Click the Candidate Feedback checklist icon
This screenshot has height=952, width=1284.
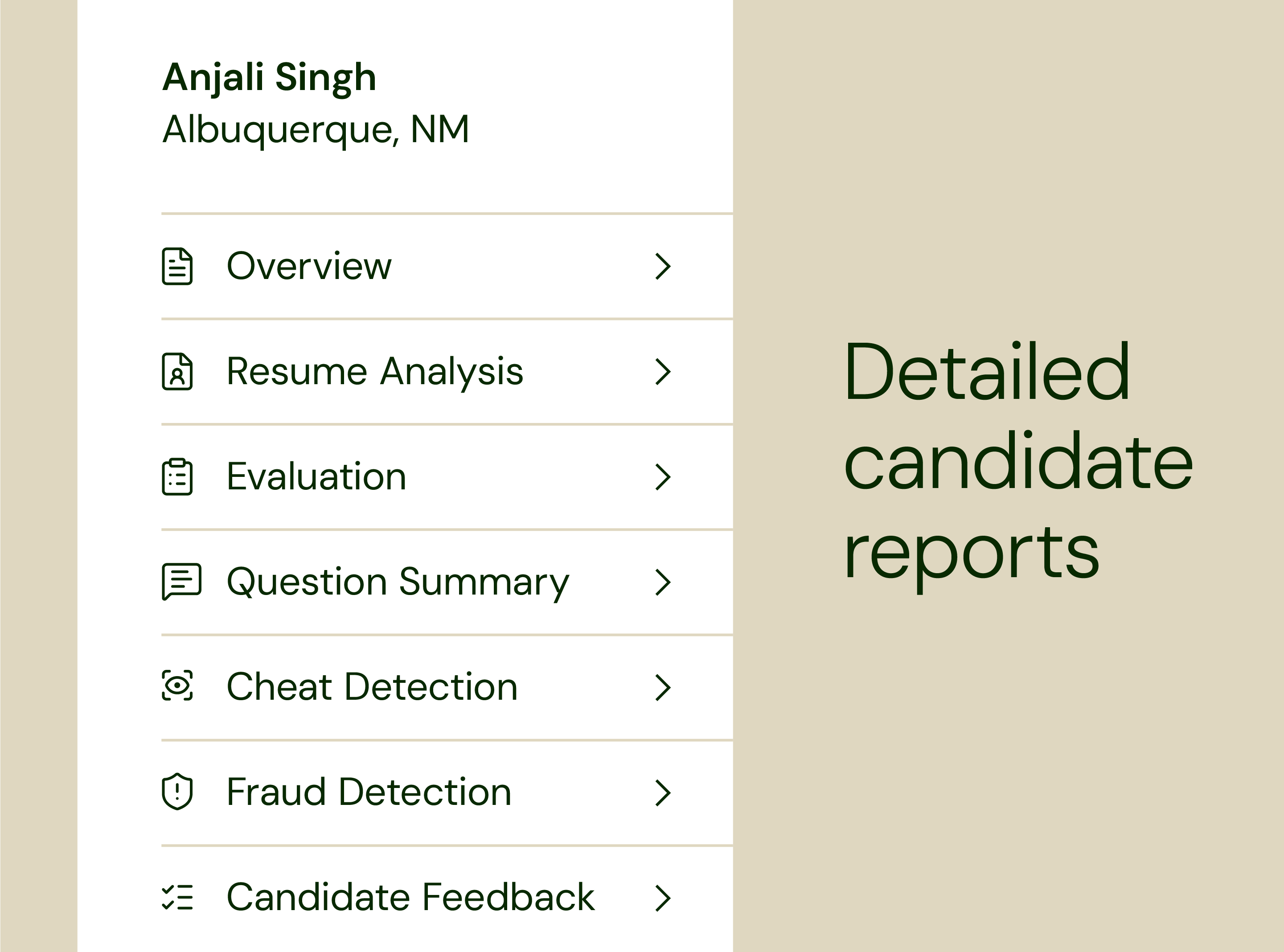click(x=177, y=897)
